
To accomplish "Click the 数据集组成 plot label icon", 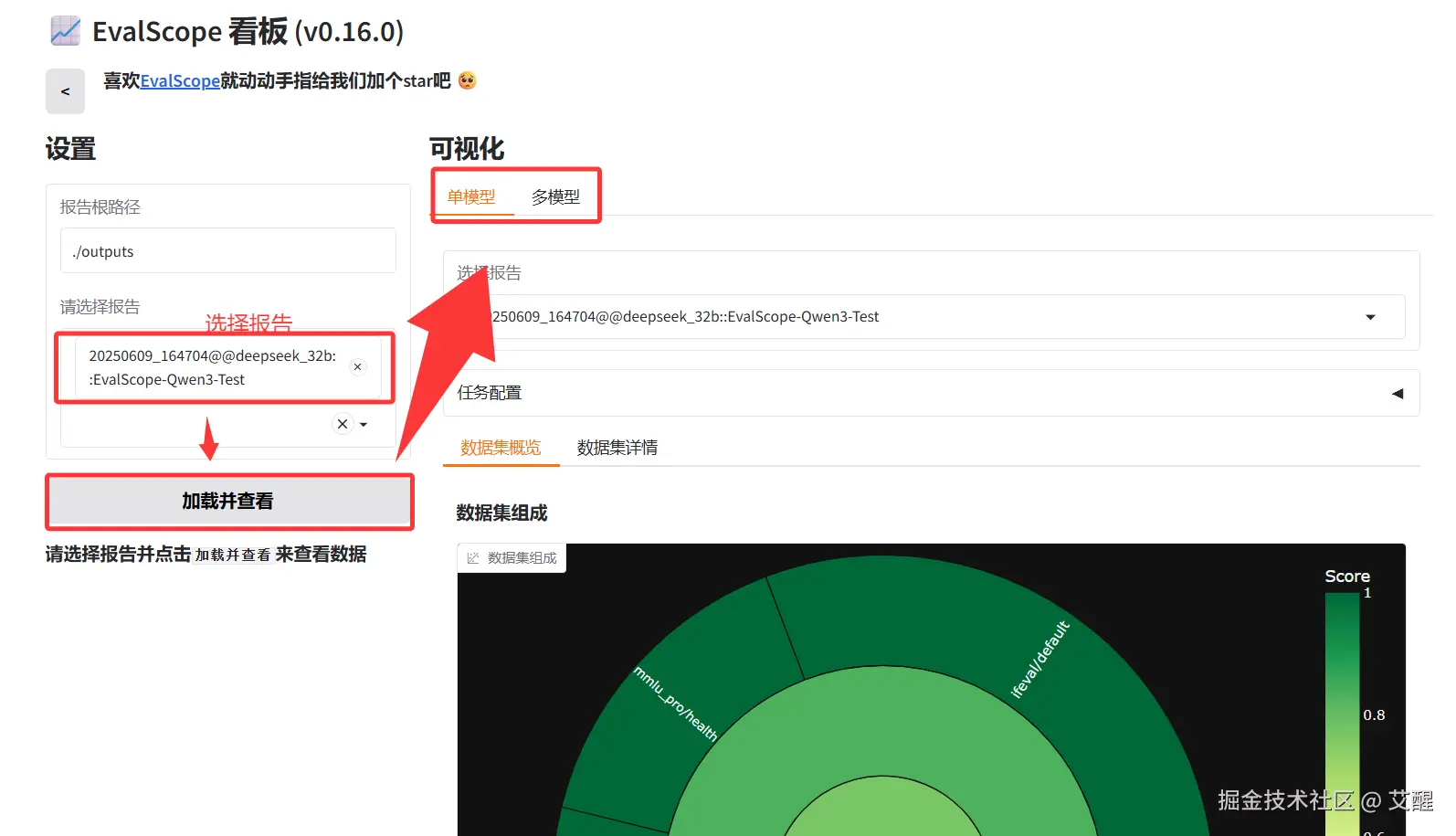I will tap(473, 558).
